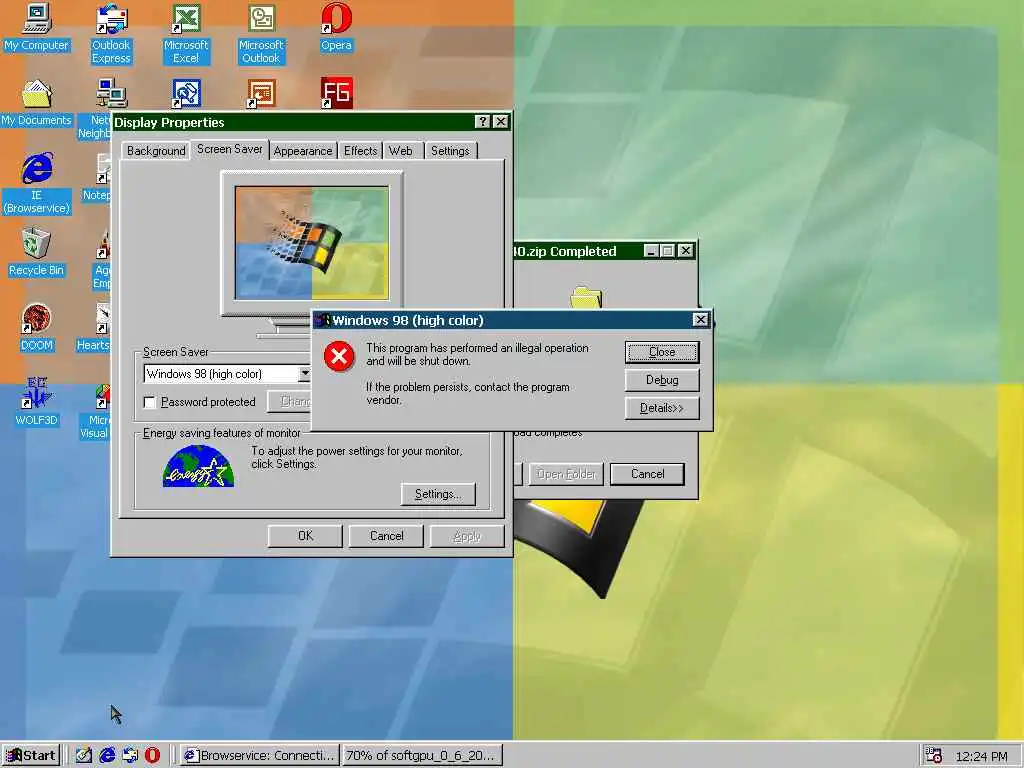This screenshot has width=1024, height=768.
Task: Select the orange PowerPoint-style desktop shortcut
Action: pos(261,93)
